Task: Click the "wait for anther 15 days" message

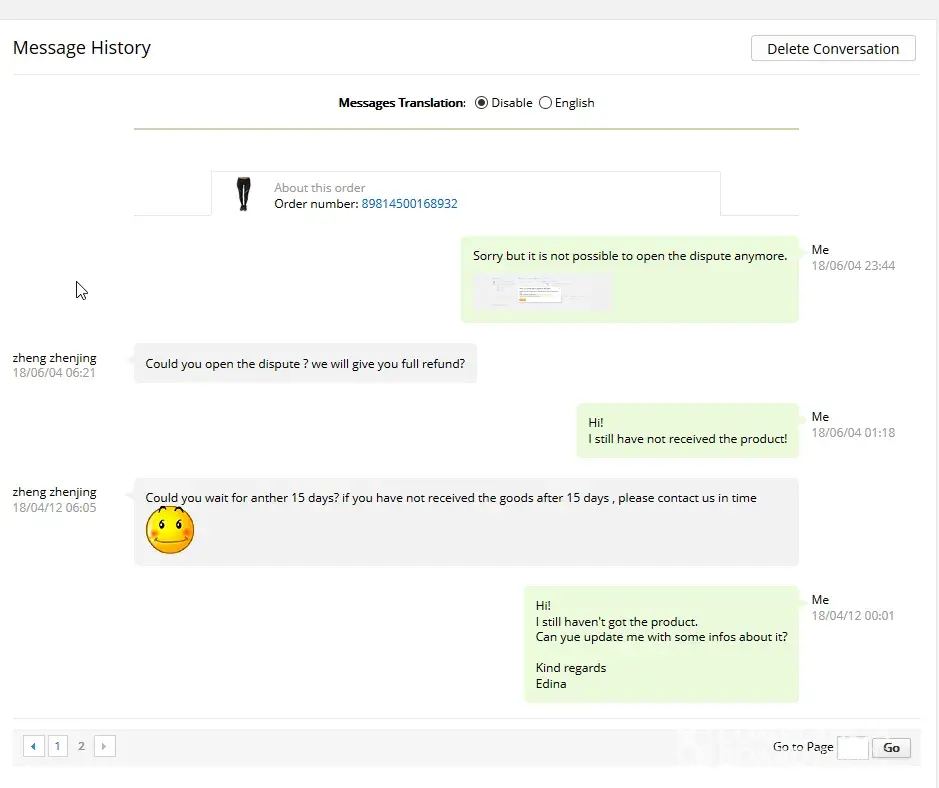Action: point(451,498)
